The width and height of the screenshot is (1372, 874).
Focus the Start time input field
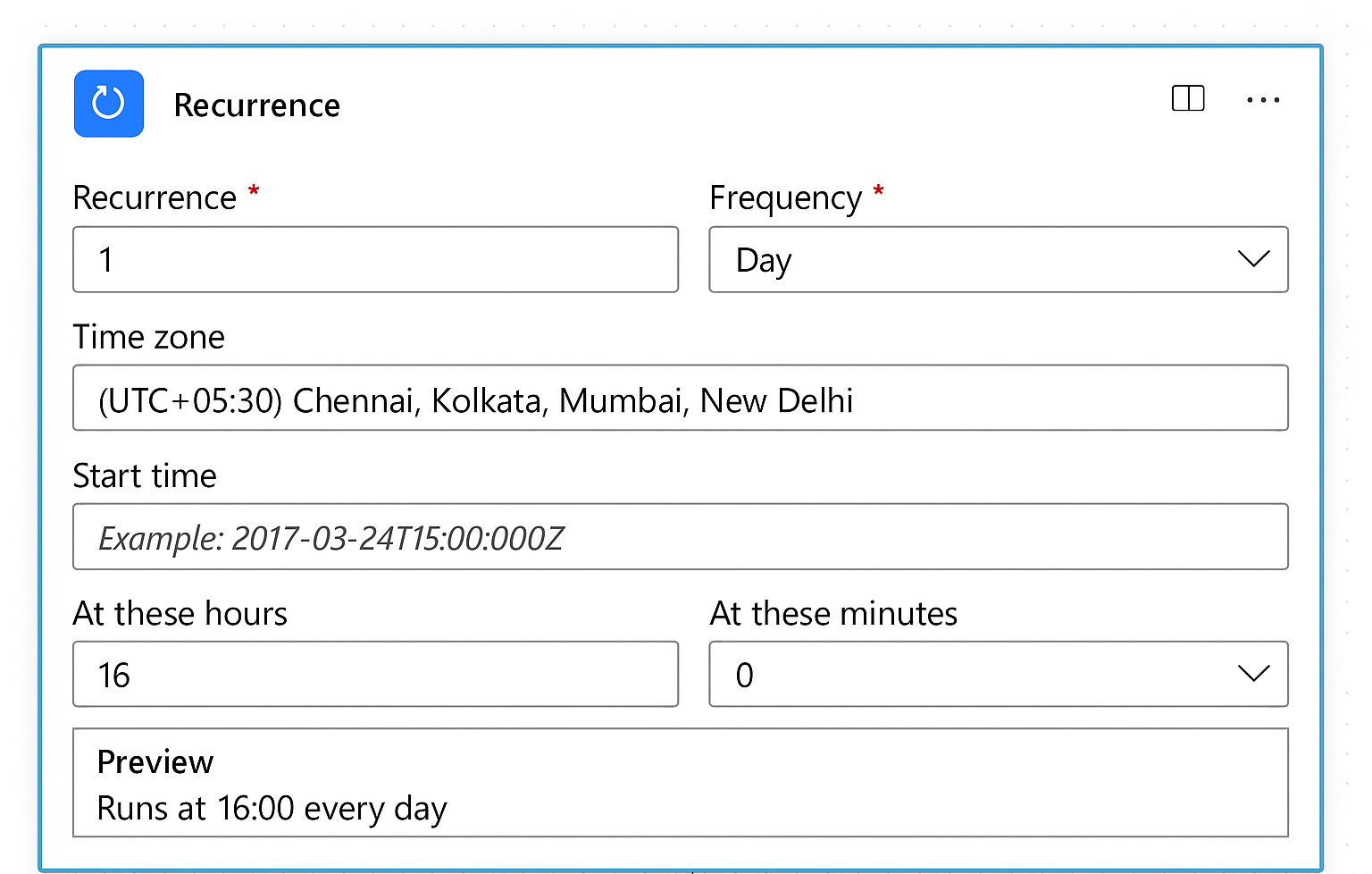point(679,537)
